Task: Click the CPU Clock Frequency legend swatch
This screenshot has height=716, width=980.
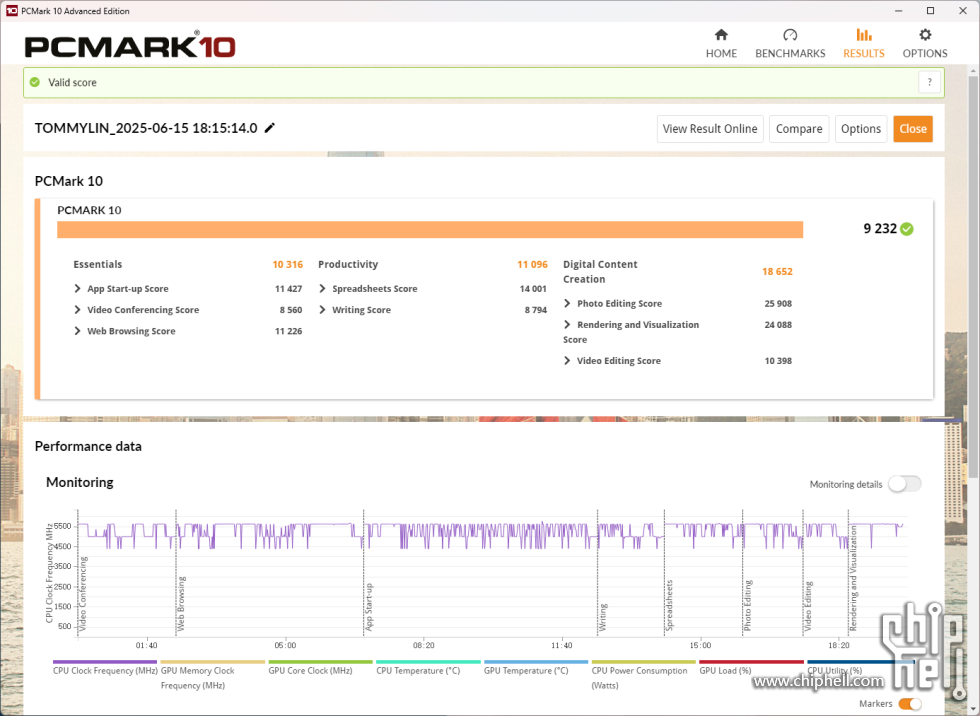Action: tap(105, 662)
